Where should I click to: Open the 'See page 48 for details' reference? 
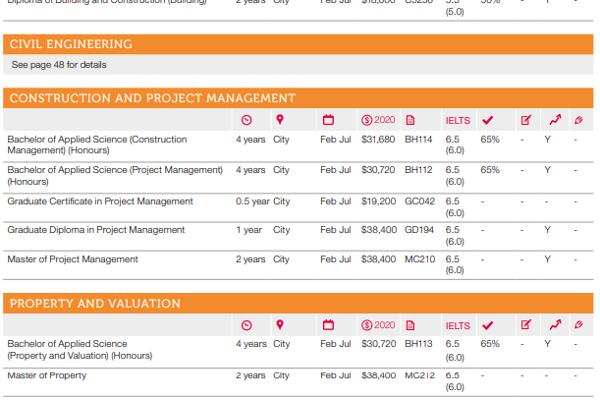pos(59,65)
